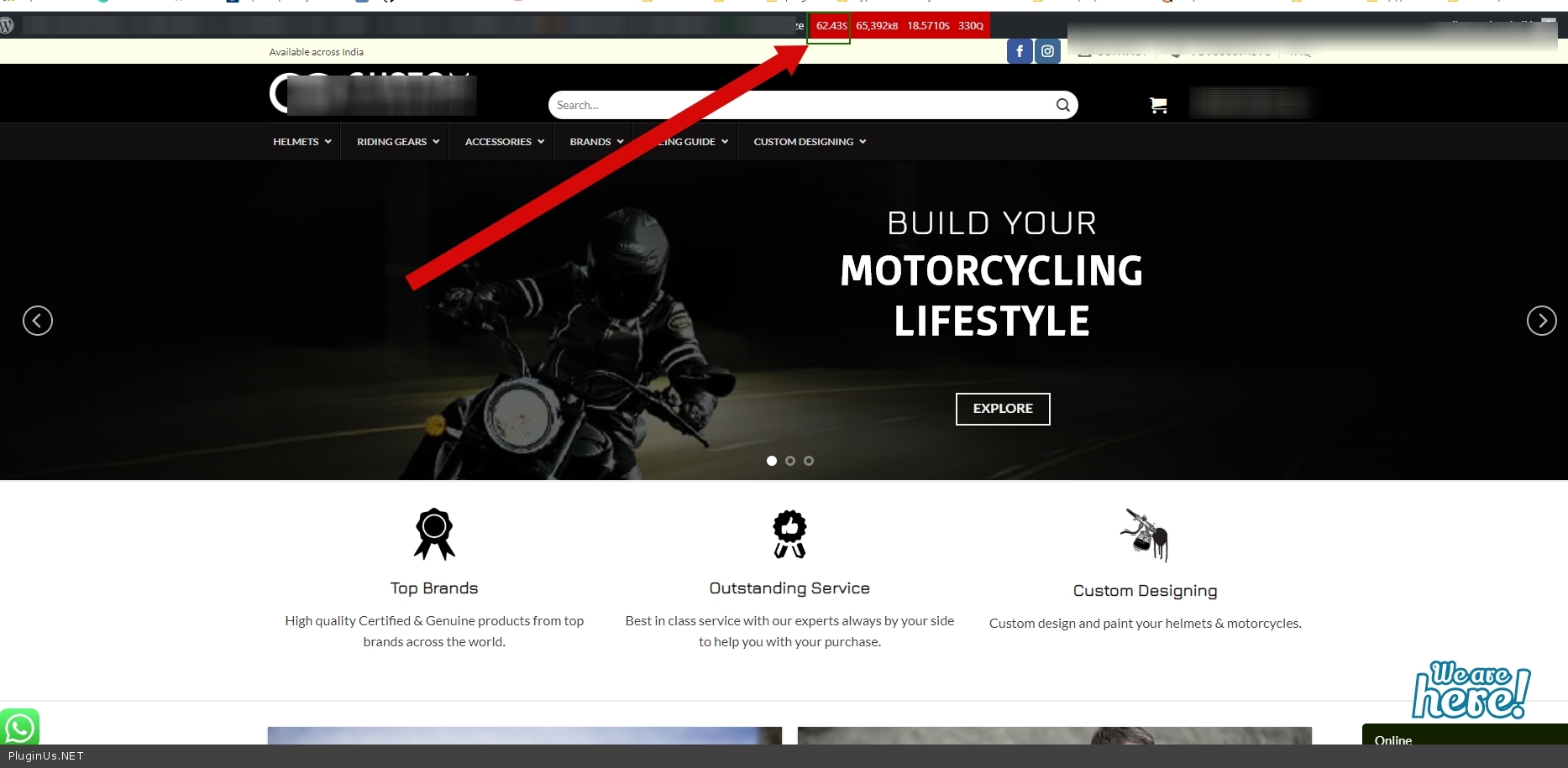Image resolution: width=1568 pixels, height=768 pixels.
Task: Expand the Riding Gears dropdown
Action: point(397,142)
